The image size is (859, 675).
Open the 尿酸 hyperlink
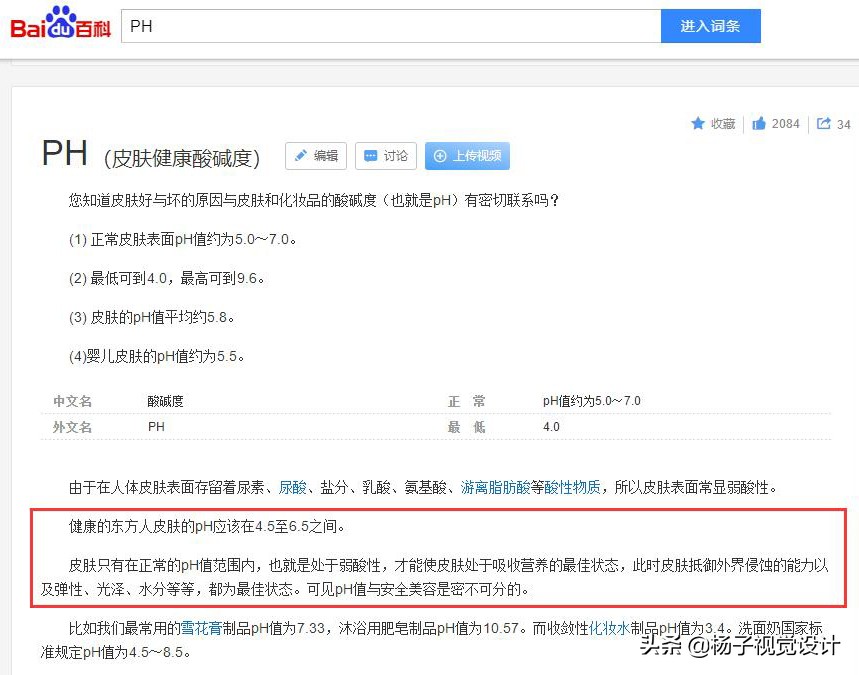293,486
